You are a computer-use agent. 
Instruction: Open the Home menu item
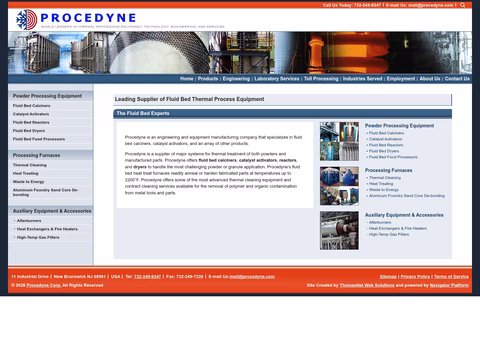(186, 79)
